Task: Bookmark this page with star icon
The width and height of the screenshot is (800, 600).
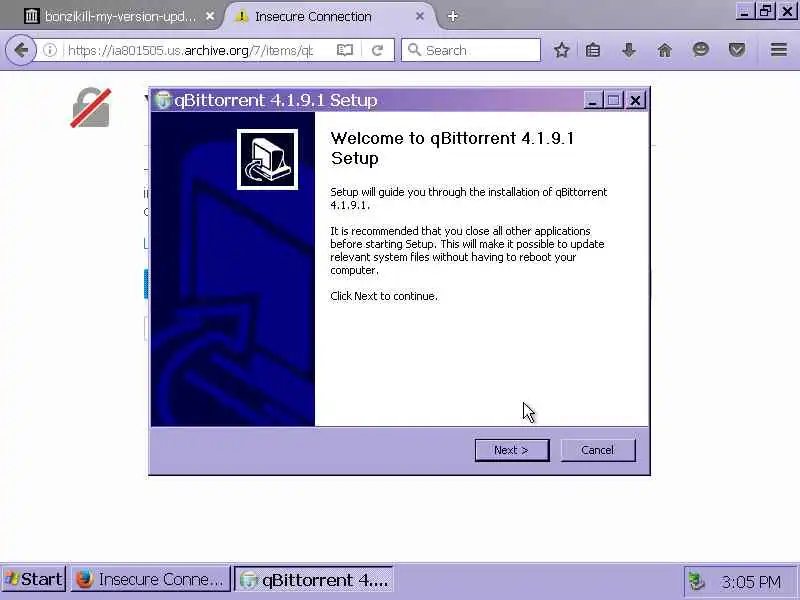Action: click(x=562, y=50)
